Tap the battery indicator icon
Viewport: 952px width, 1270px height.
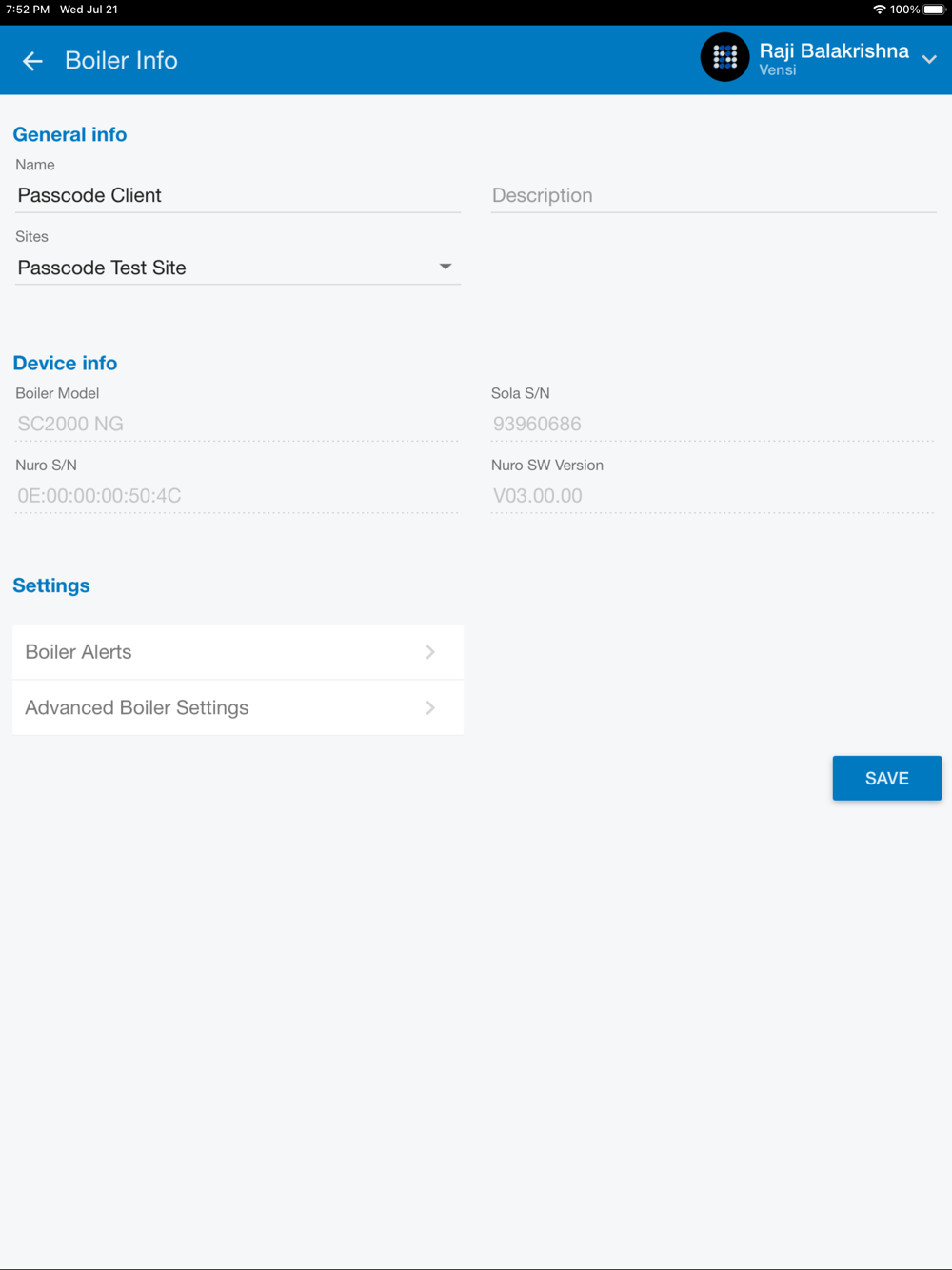pos(934,10)
